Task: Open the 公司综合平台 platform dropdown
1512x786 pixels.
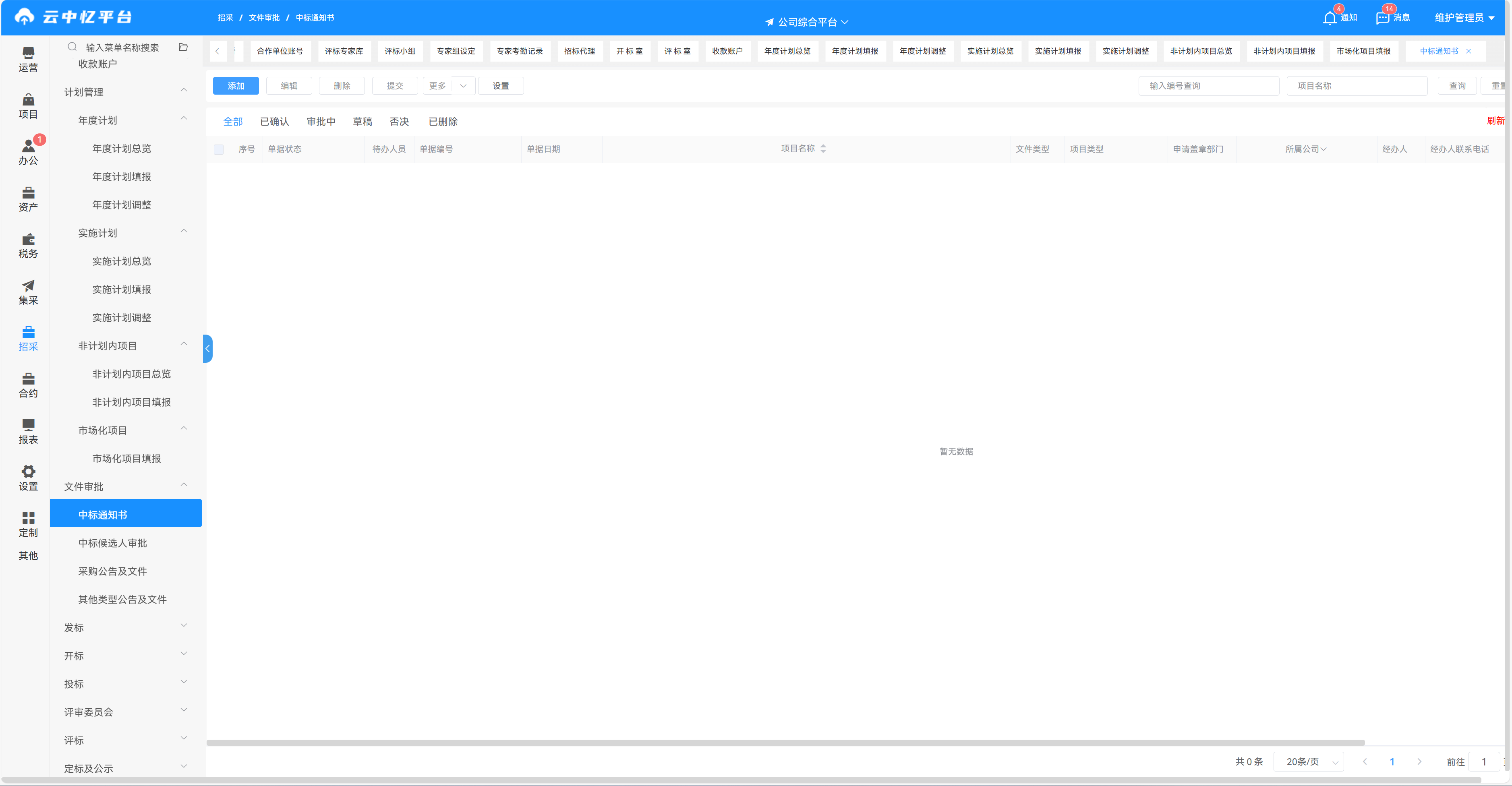Action: point(807,22)
